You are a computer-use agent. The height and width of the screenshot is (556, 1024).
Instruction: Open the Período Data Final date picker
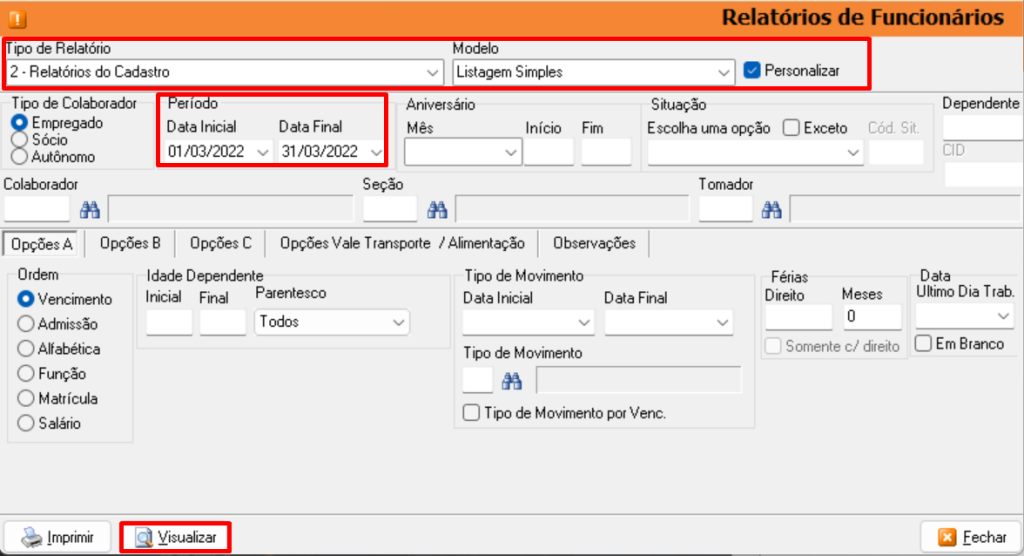[376, 152]
